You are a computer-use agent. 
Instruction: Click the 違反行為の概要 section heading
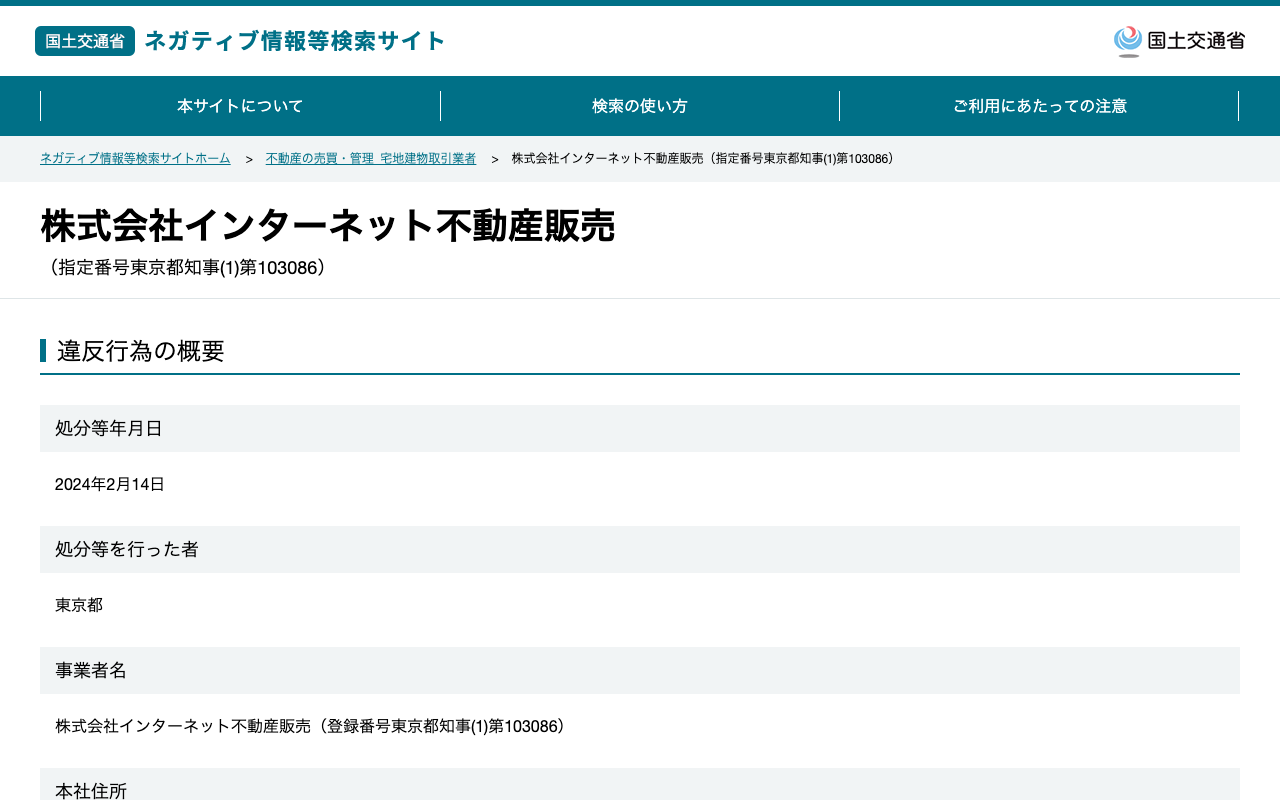point(141,351)
